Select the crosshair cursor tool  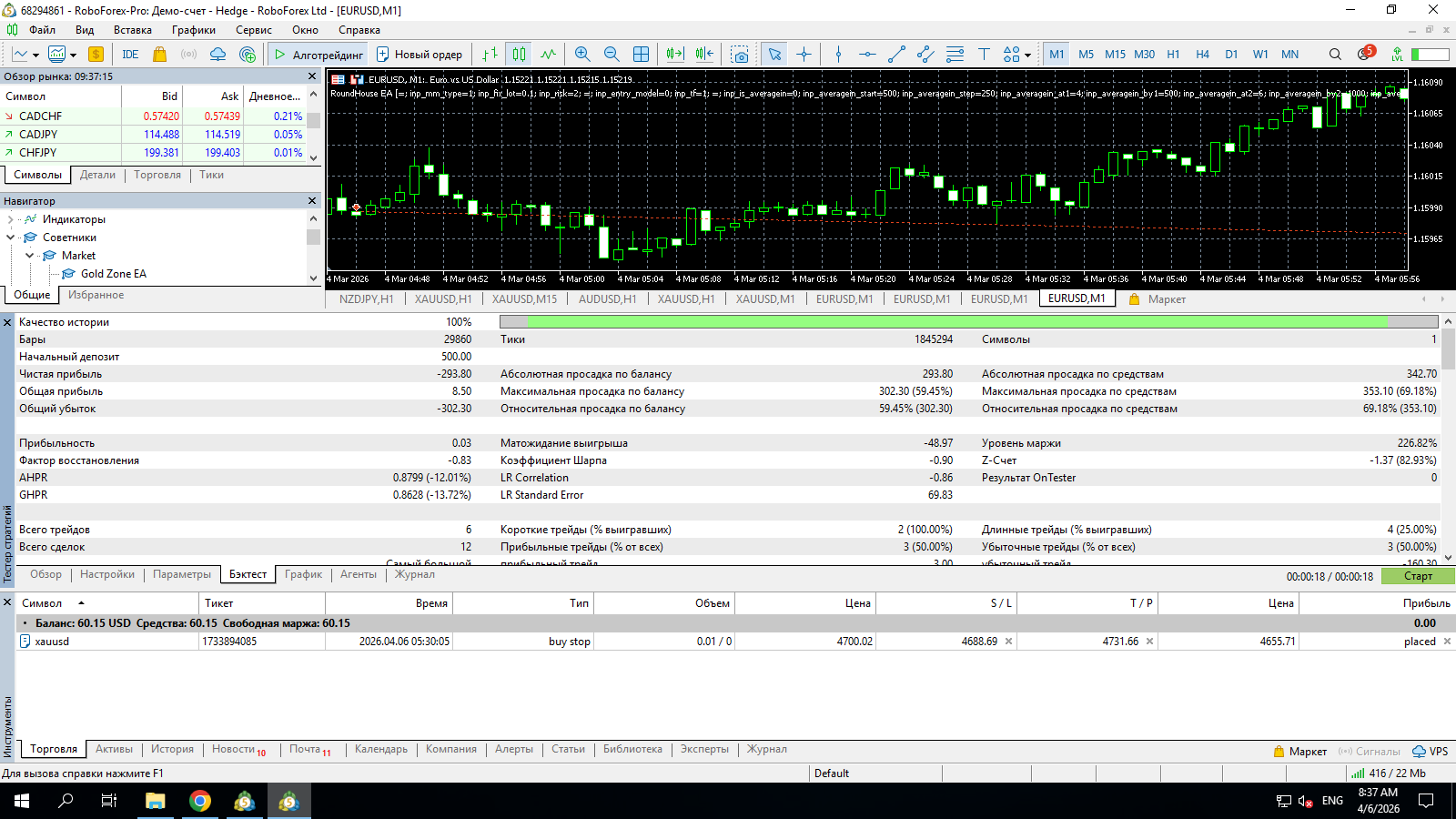(x=804, y=55)
